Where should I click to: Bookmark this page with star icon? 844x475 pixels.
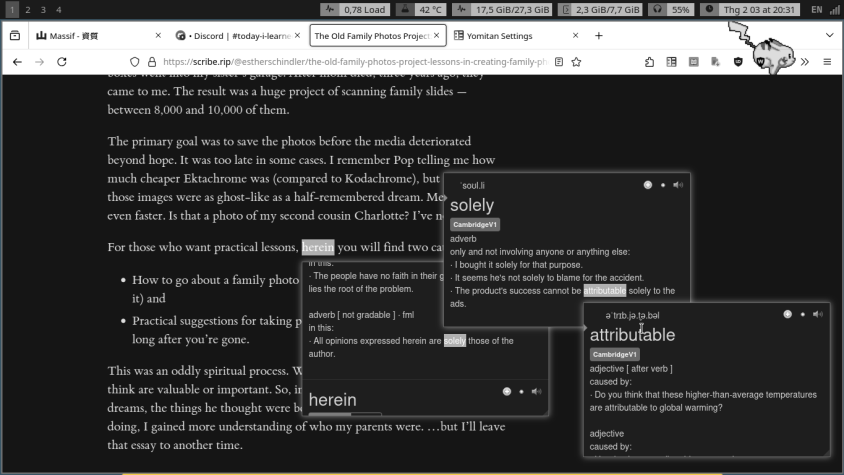(x=577, y=62)
